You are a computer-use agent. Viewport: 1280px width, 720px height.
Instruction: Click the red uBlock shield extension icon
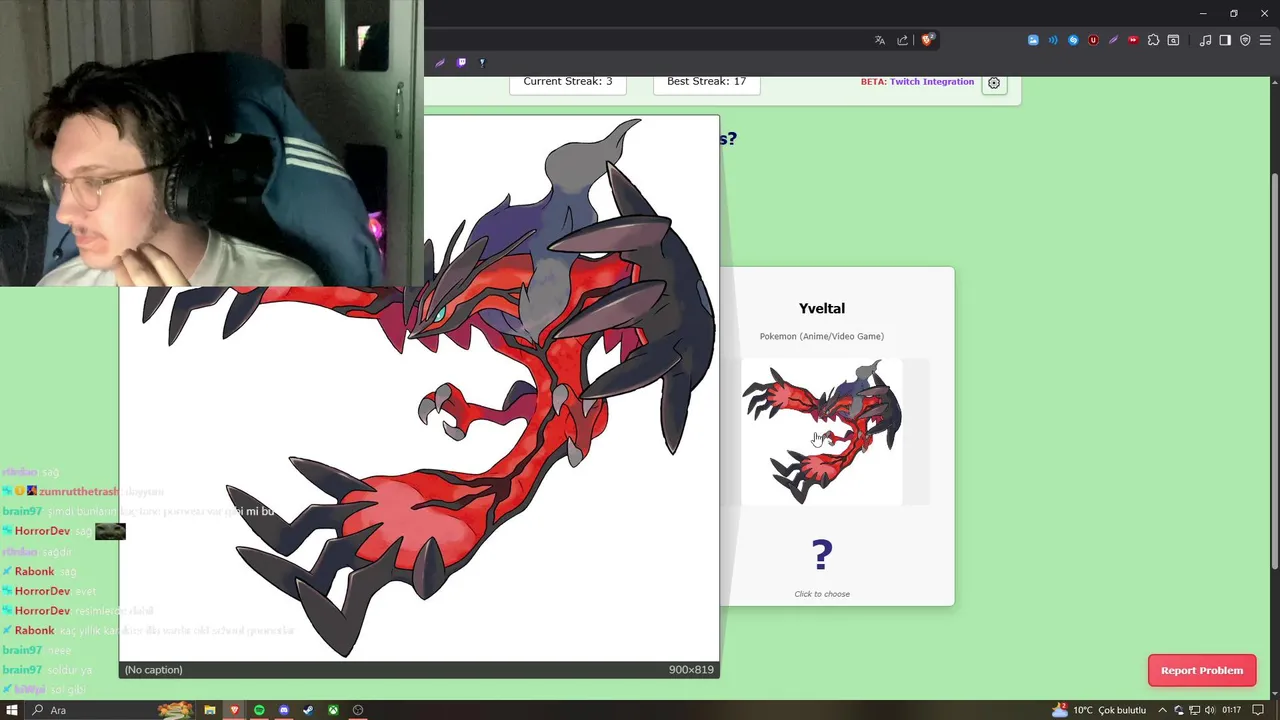(1093, 40)
